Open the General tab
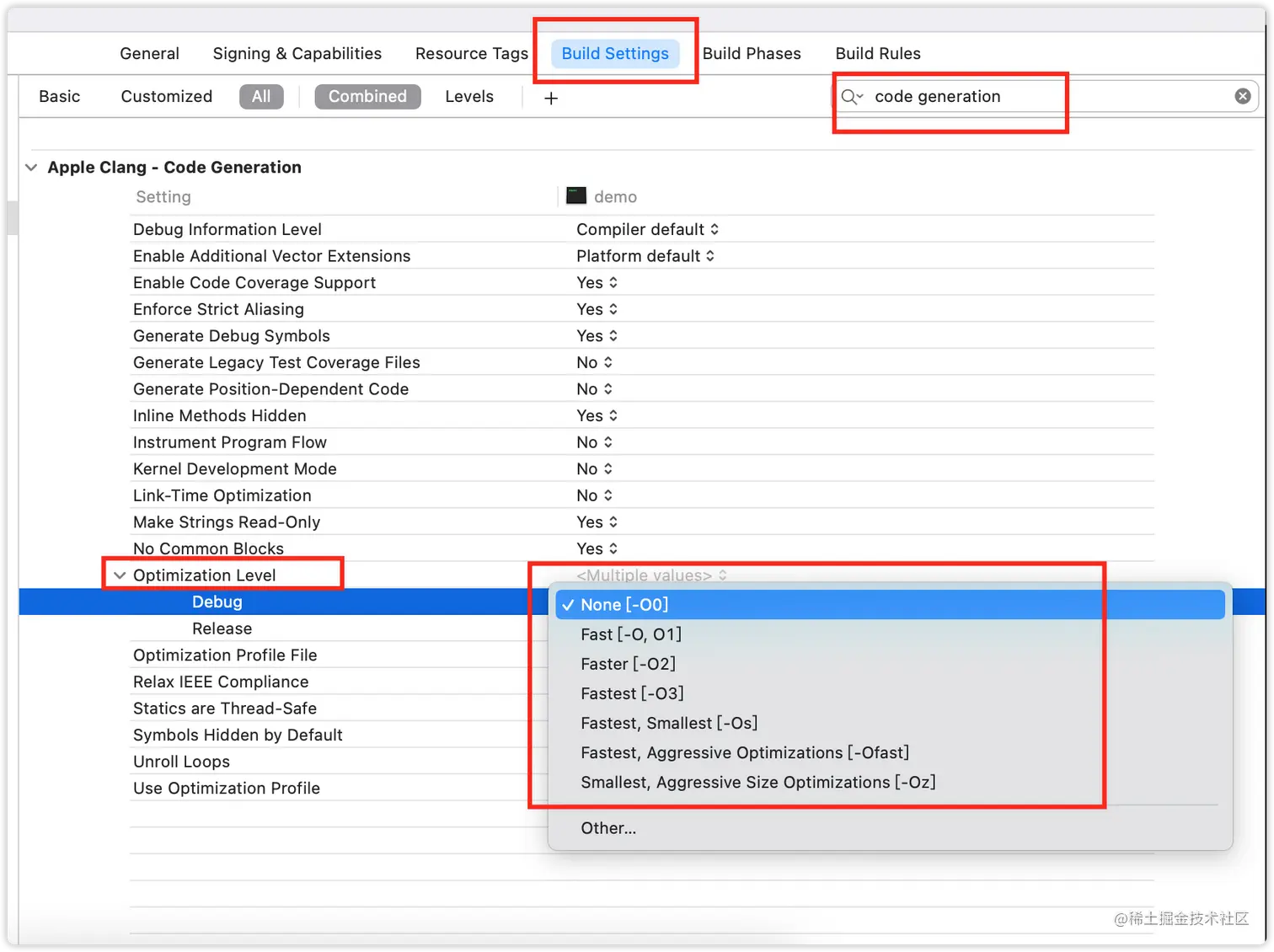Viewport: 1274px width, 952px height. 149,53
